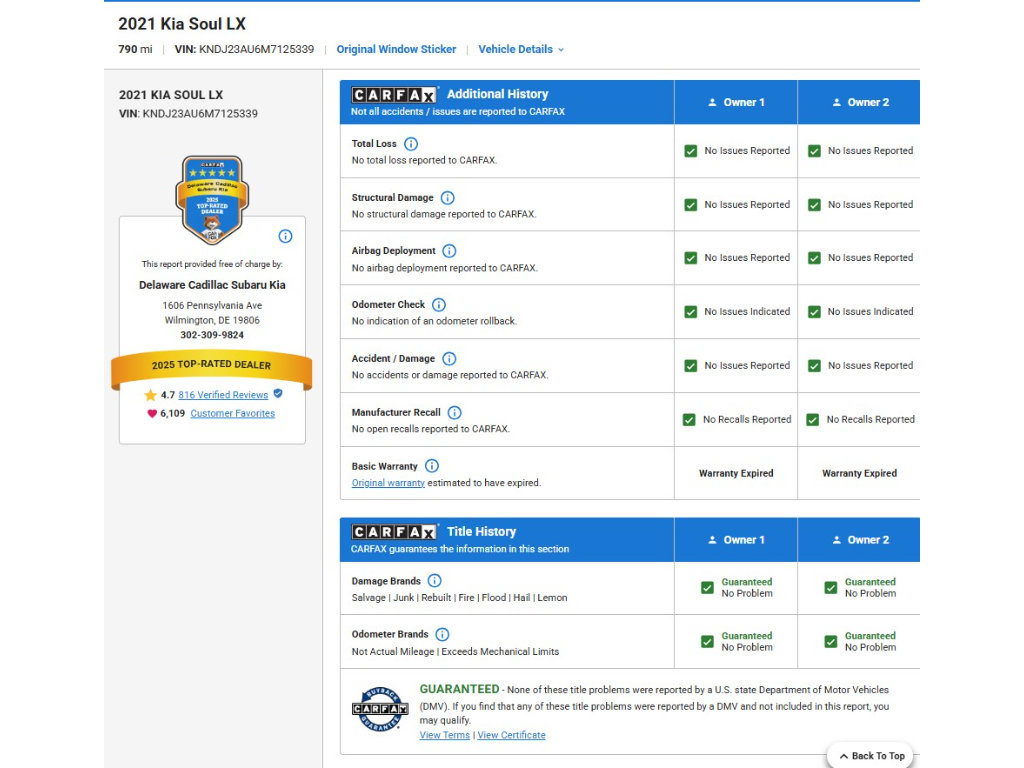Click Warranty Expired under Owner 1
The width and height of the screenshot is (1024, 768).
pyautogui.click(x=736, y=473)
